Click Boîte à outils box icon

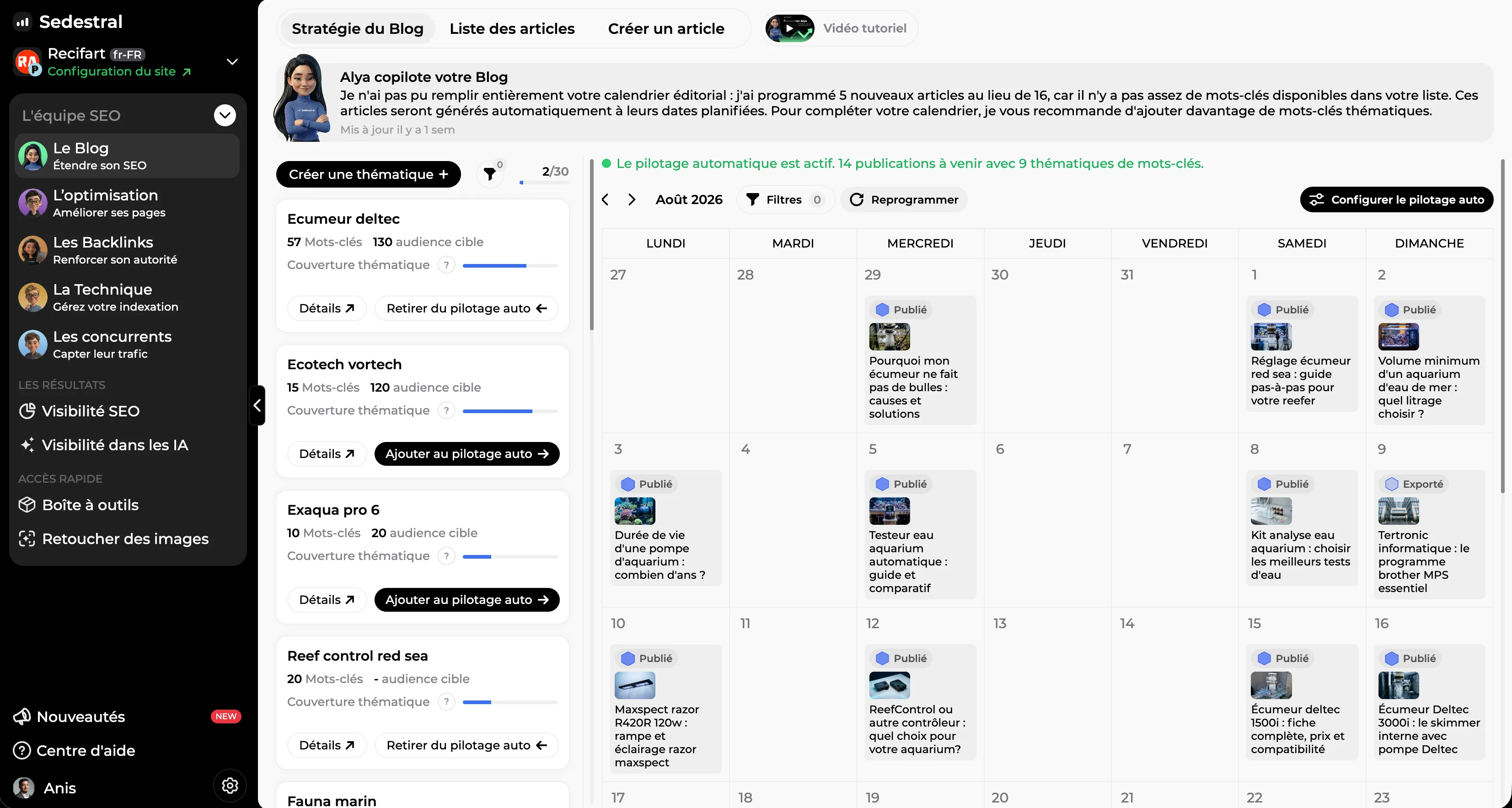(27, 505)
